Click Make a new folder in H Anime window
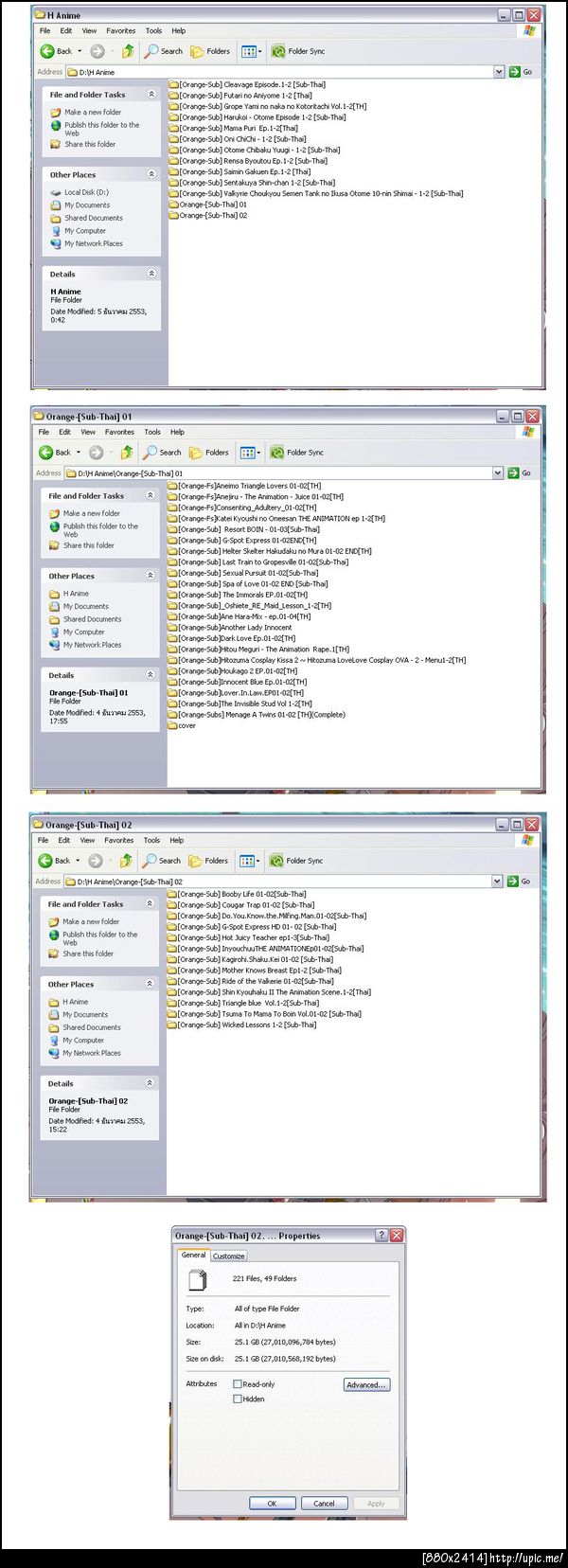Screen dimensions: 568x1568 click(x=93, y=112)
